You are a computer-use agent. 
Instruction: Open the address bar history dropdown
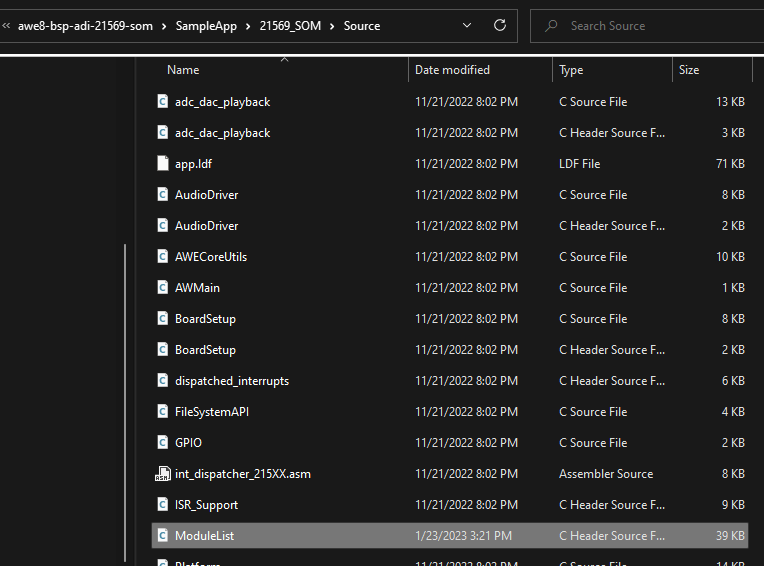pyautogui.click(x=468, y=26)
